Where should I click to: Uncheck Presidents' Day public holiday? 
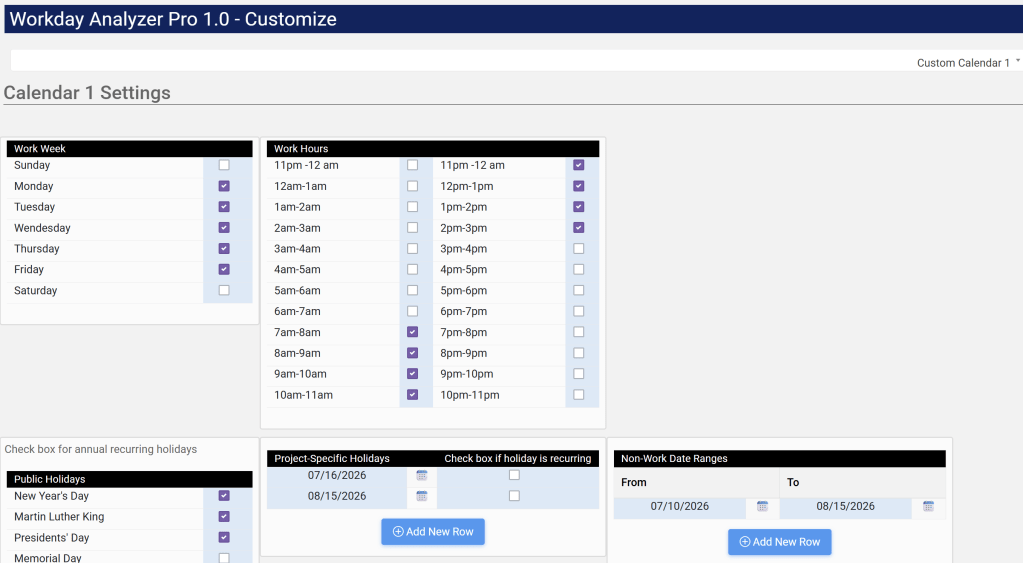point(224,538)
